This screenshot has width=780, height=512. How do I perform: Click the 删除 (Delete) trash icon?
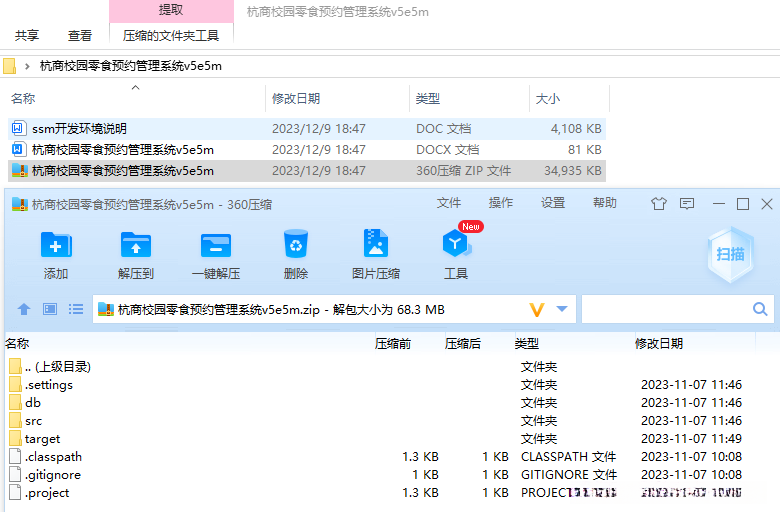[296, 244]
